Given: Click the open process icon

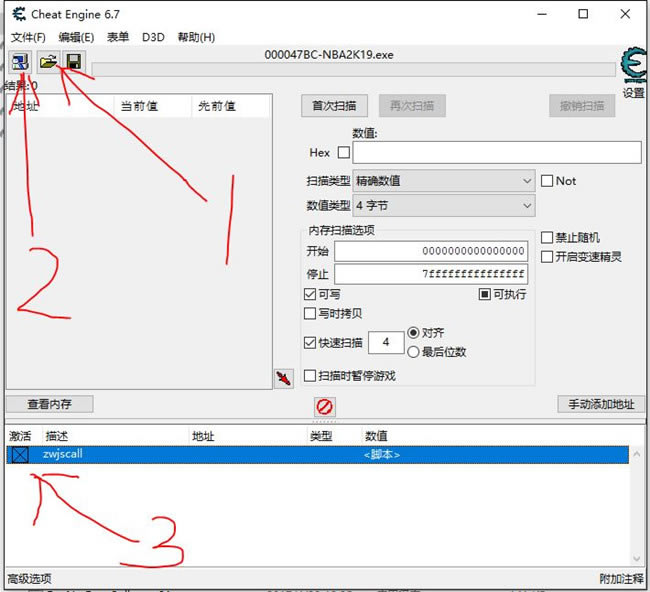Looking at the screenshot, I should [19, 62].
